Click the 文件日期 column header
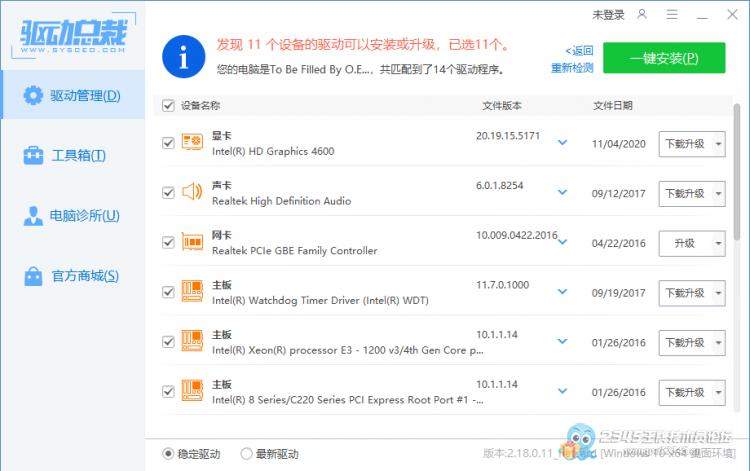 [613, 105]
